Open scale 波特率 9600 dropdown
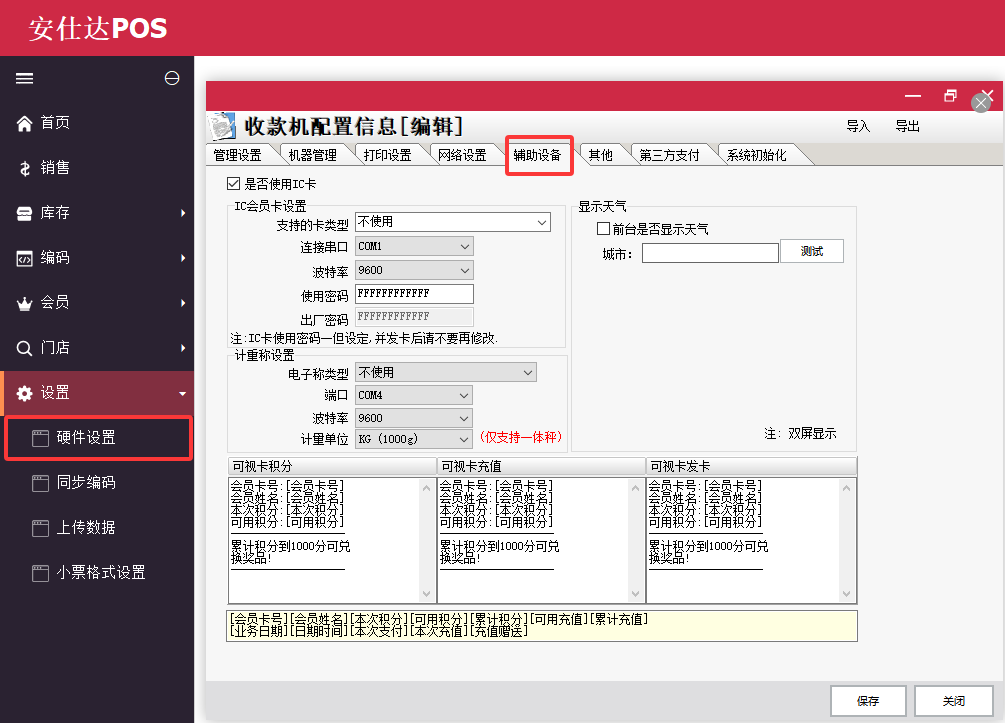The height and width of the screenshot is (723, 1005). (413, 418)
